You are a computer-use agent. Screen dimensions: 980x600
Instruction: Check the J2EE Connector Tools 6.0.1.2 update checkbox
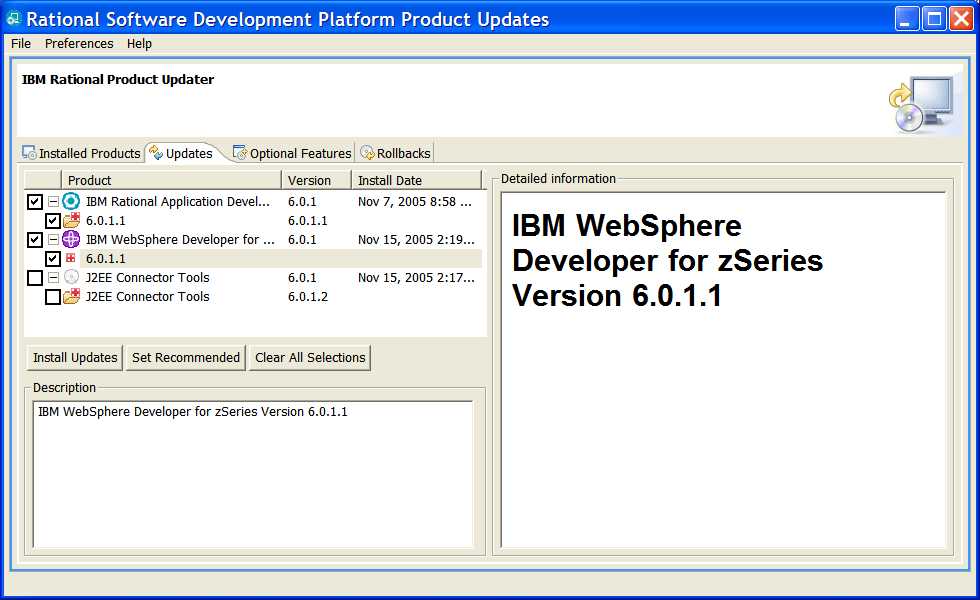tap(53, 297)
